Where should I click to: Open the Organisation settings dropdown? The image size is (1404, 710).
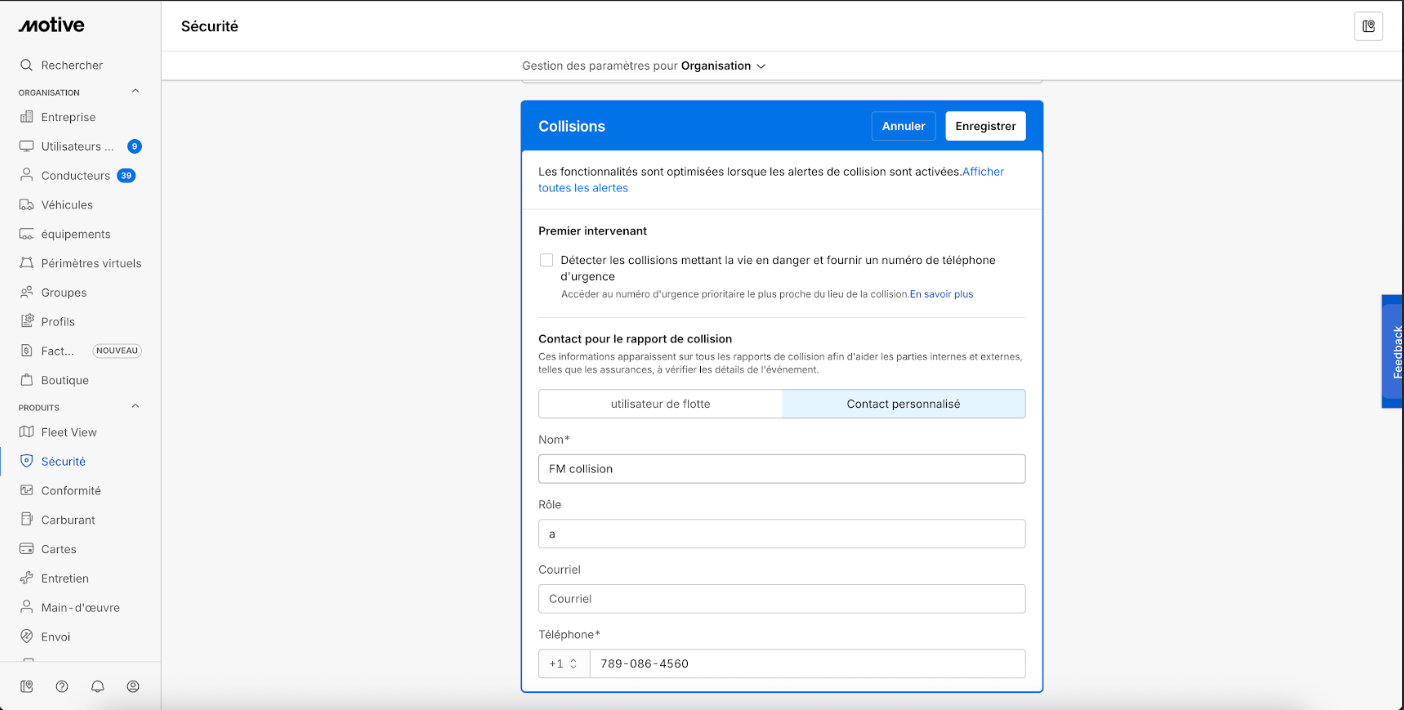click(x=723, y=66)
